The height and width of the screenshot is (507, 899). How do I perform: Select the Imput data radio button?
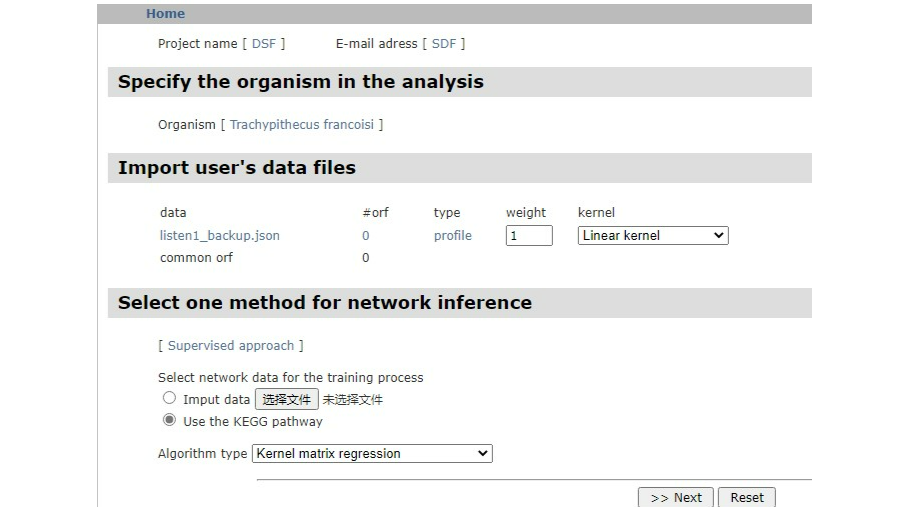coord(169,397)
